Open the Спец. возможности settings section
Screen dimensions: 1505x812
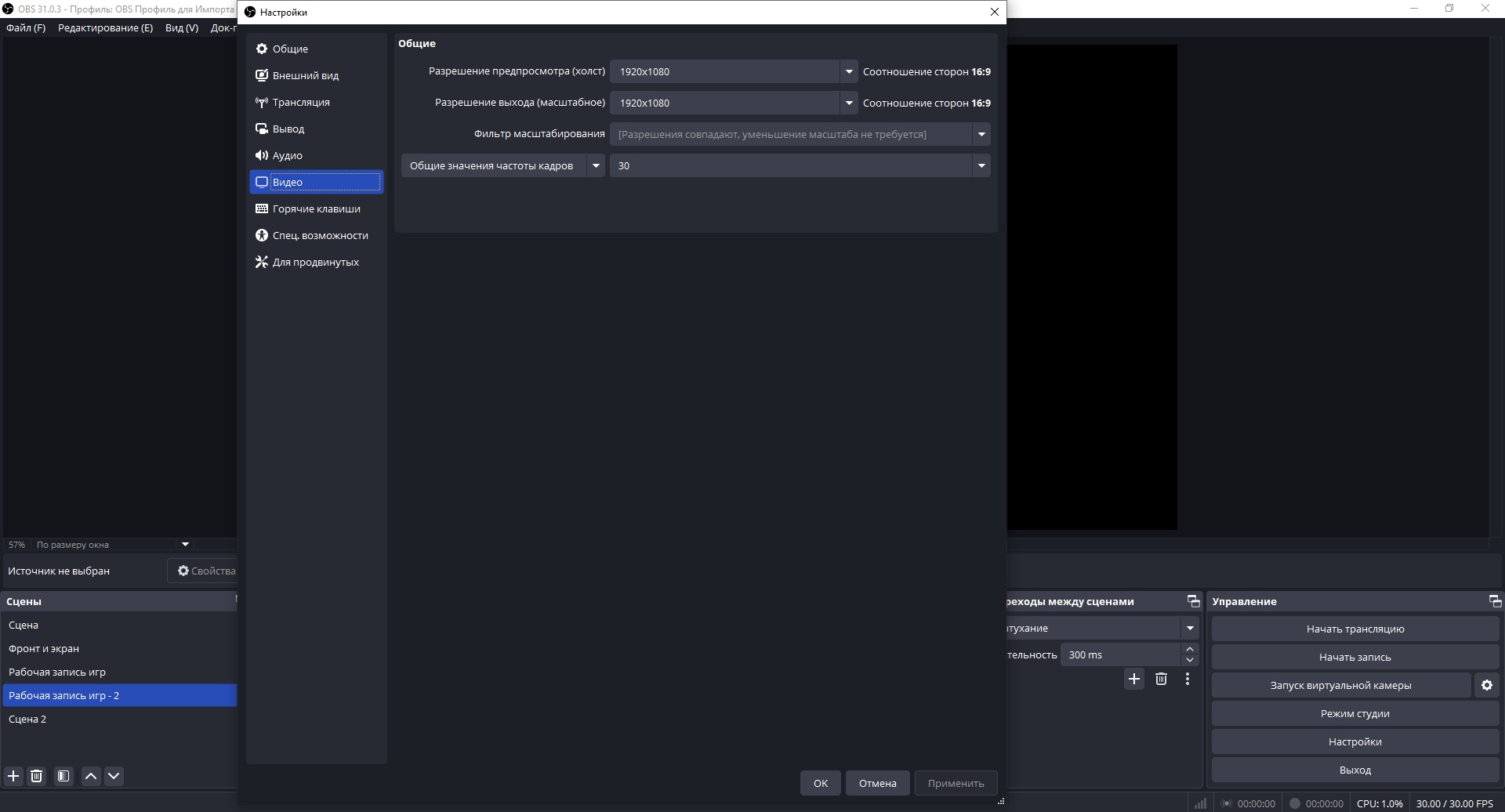point(316,235)
